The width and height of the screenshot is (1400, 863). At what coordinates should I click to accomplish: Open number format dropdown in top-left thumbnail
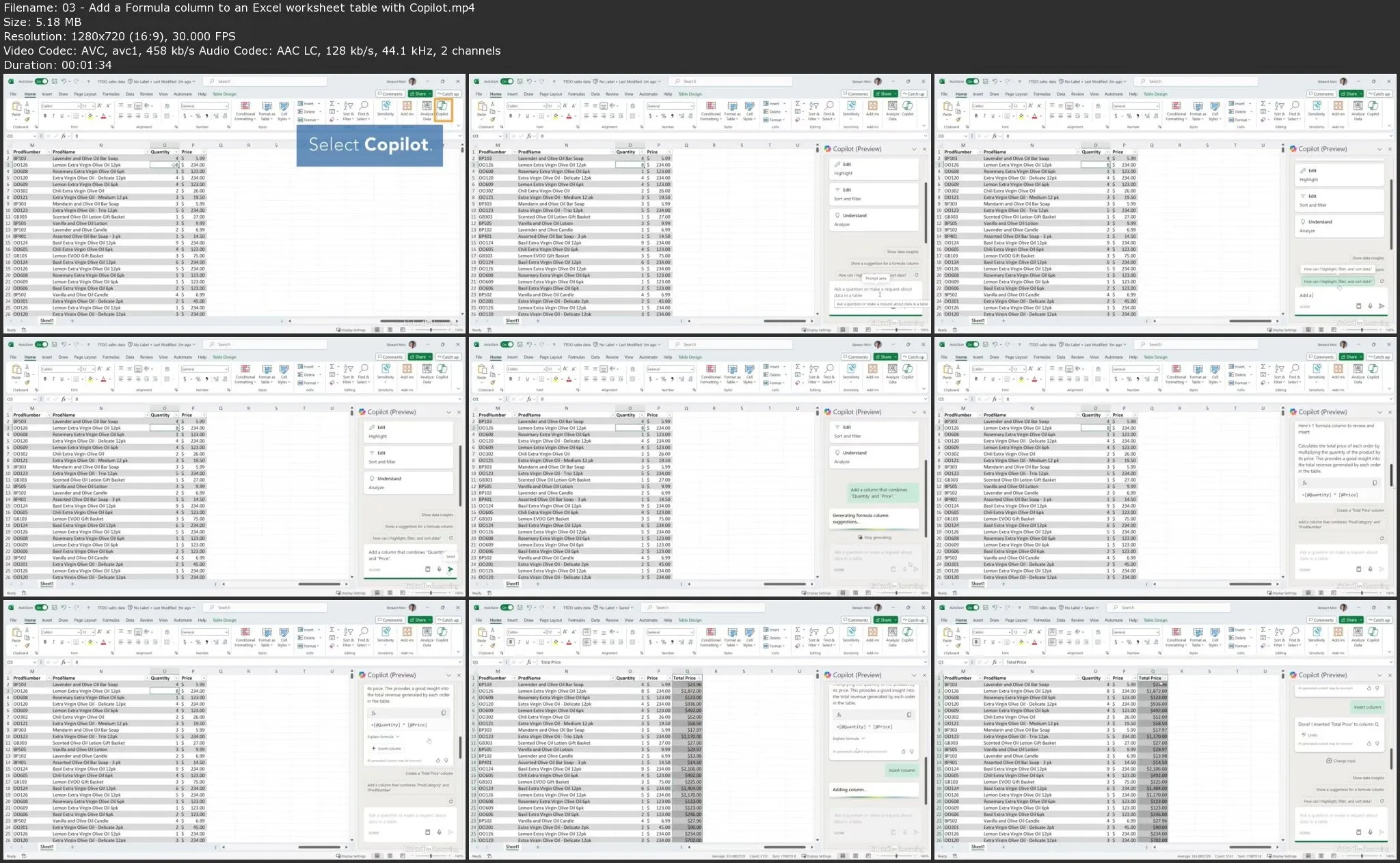(x=226, y=106)
